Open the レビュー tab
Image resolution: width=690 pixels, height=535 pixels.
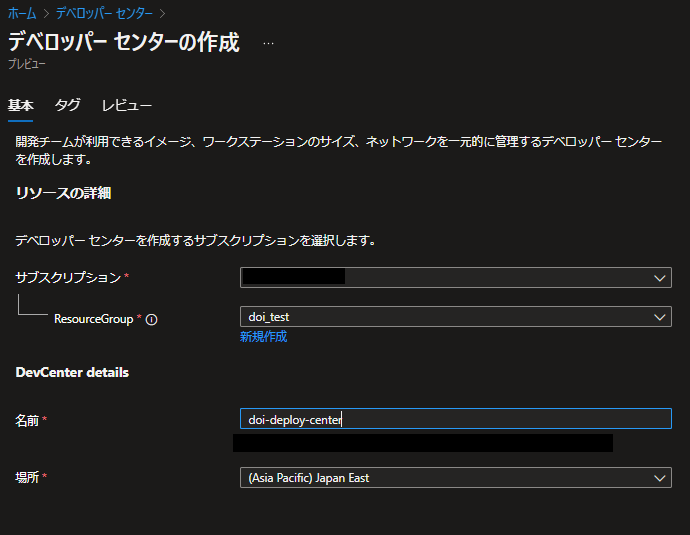point(127,105)
